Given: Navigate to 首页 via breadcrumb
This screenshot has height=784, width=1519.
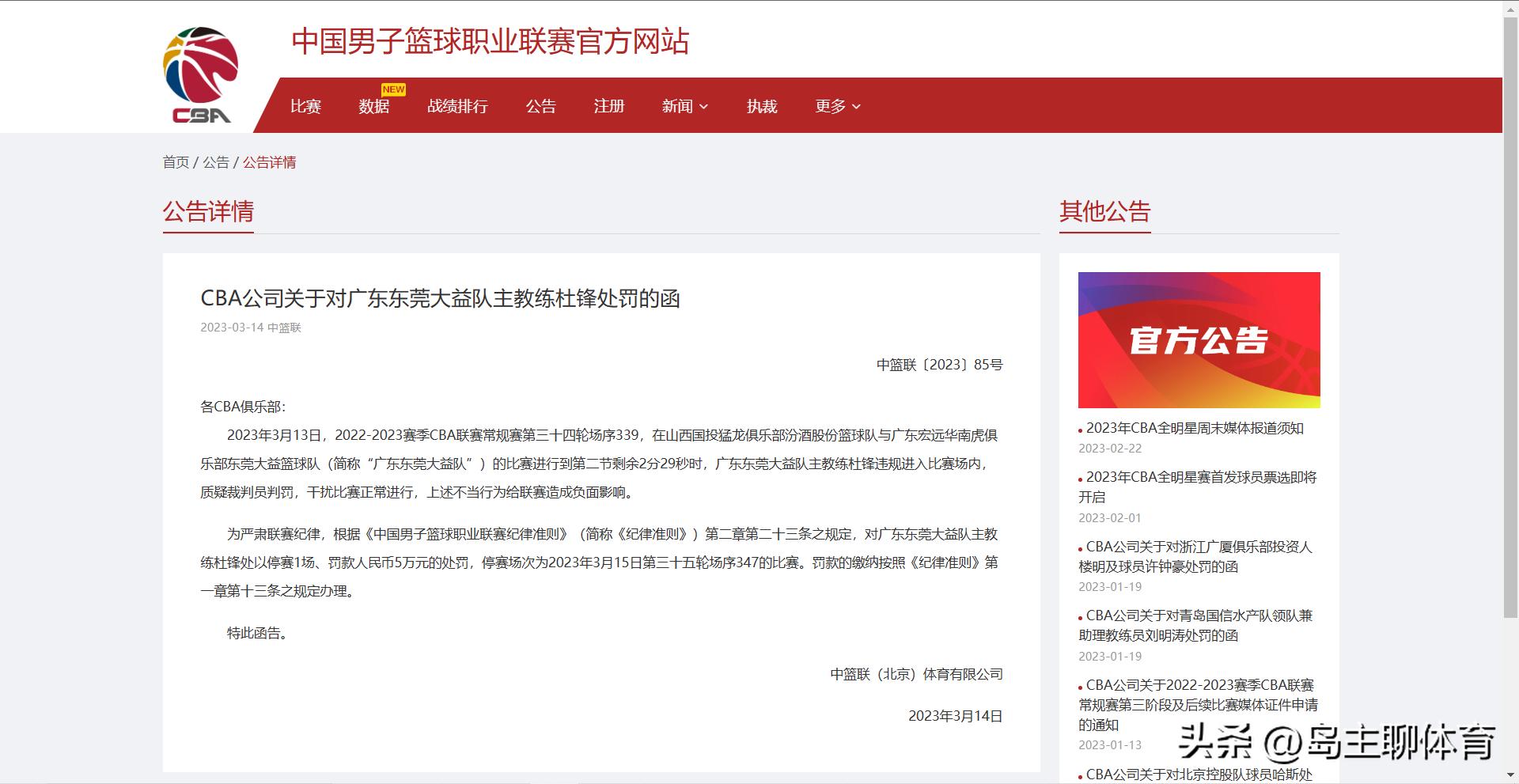Looking at the screenshot, I should point(175,162).
